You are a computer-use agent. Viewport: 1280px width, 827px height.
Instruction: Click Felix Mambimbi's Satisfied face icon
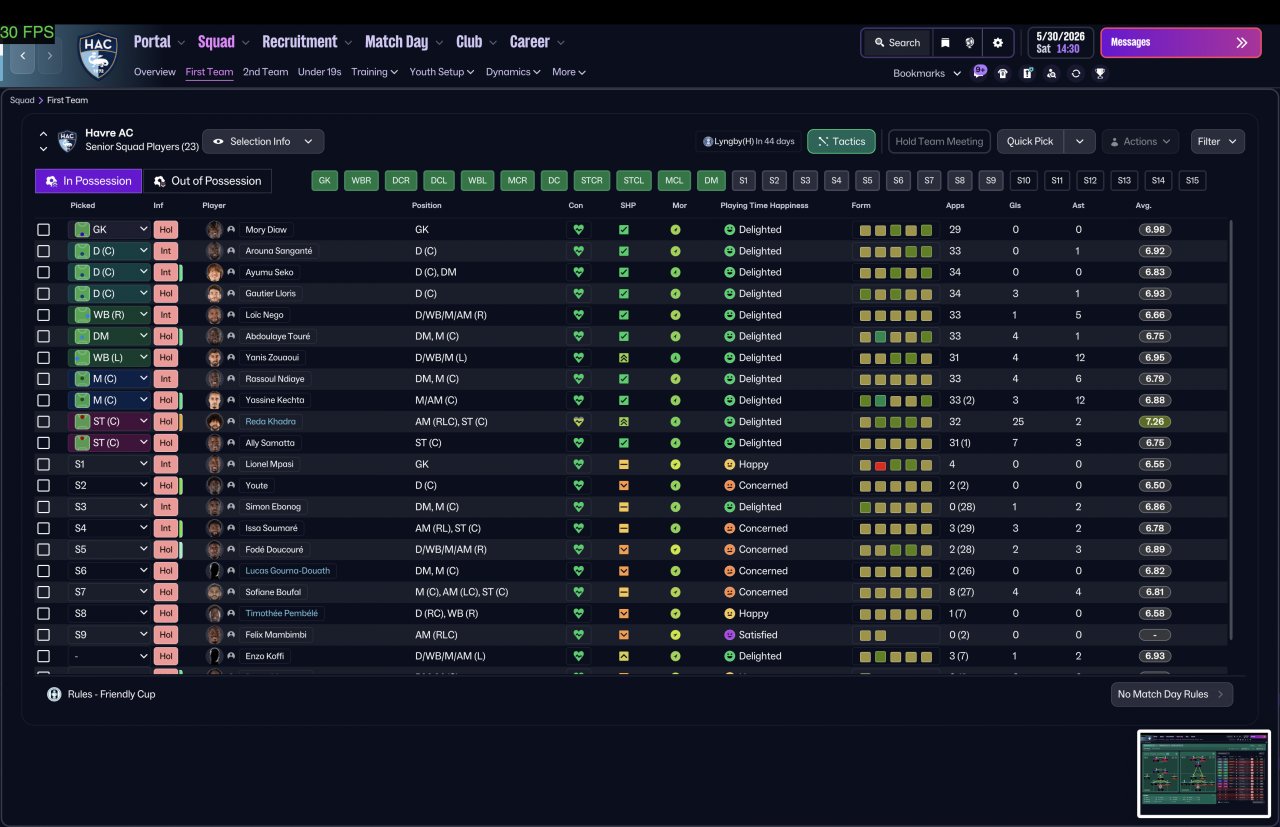[x=729, y=635]
